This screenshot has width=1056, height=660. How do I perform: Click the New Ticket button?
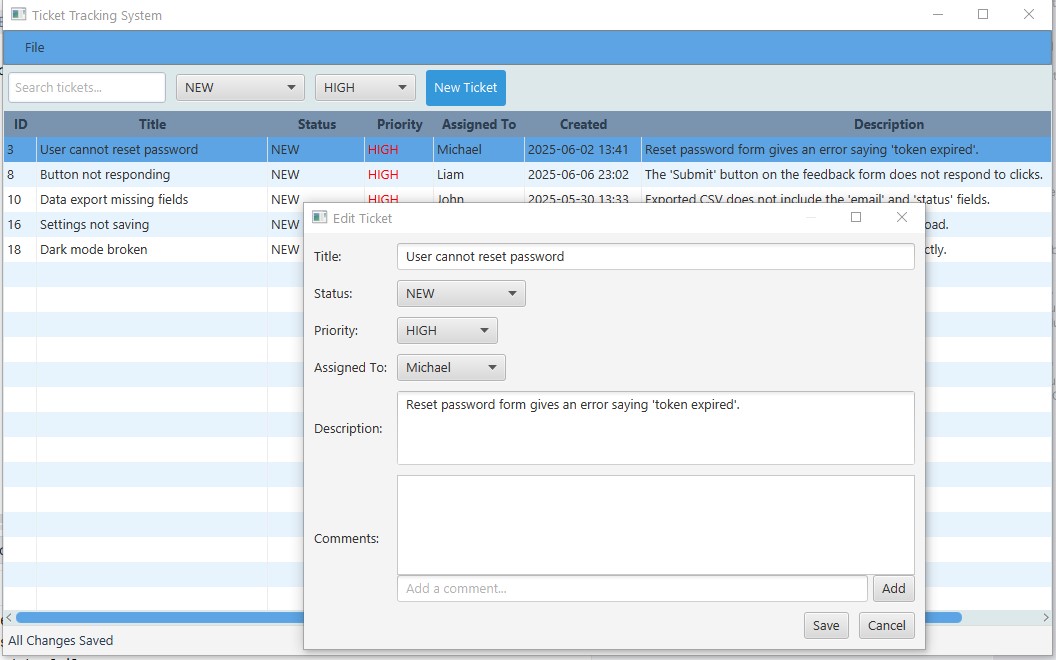465,88
